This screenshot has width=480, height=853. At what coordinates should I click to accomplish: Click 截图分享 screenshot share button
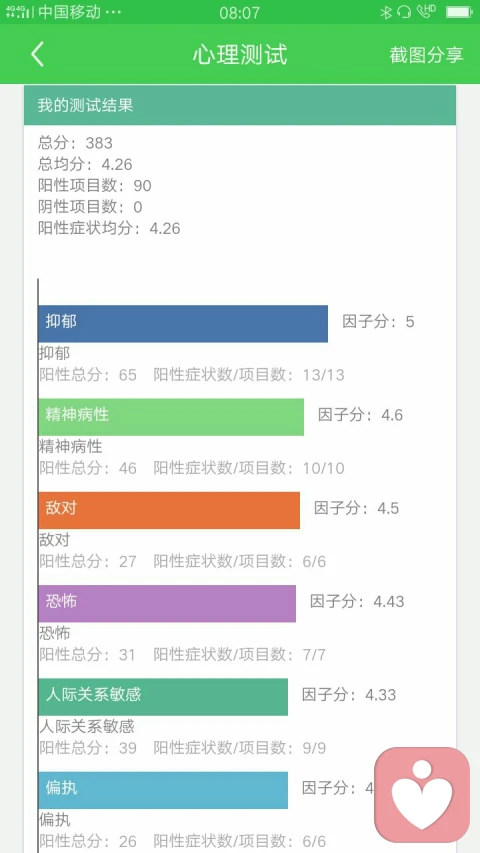click(426, 55)
